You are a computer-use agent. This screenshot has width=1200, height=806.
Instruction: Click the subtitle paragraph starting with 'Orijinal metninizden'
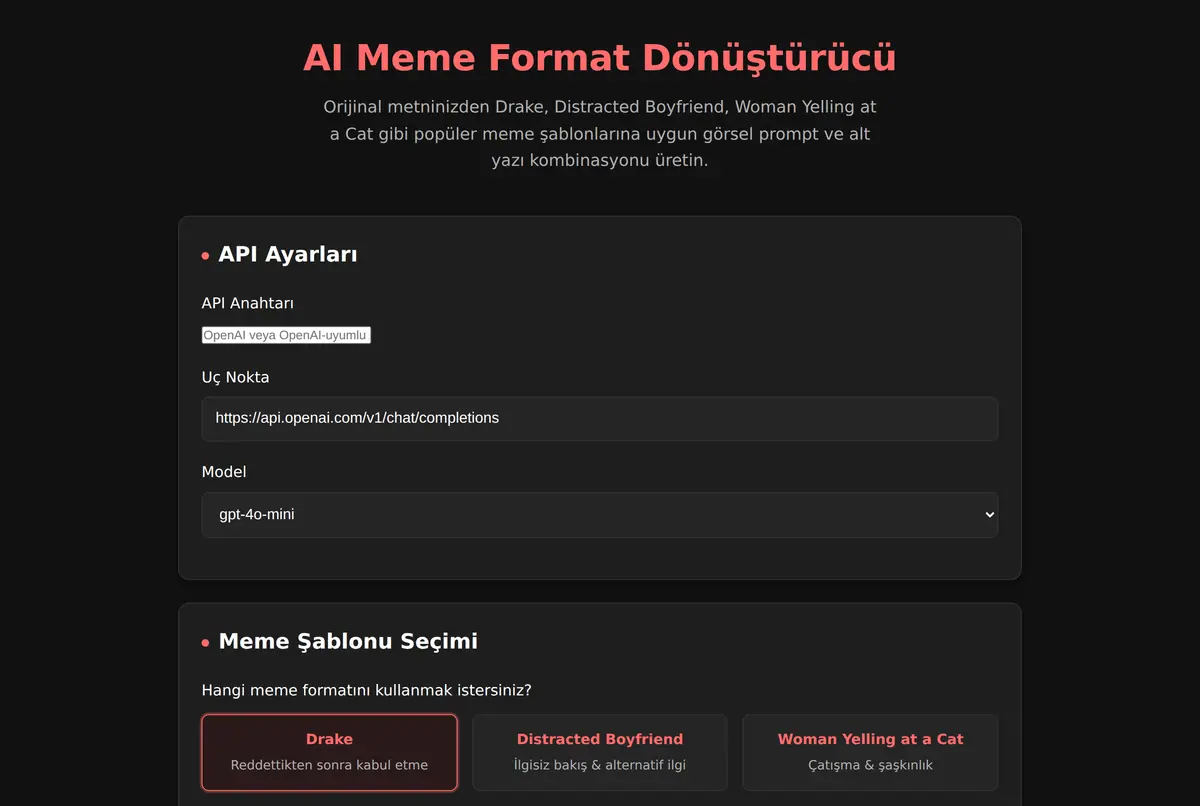click(600, 133)
